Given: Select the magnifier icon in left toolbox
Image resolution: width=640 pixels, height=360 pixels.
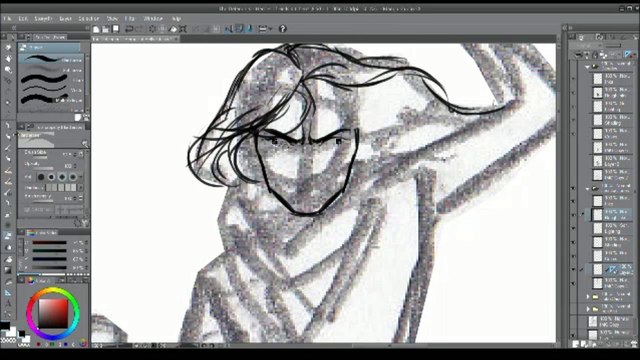Looking at the screenshot, I should pos(8,70).
